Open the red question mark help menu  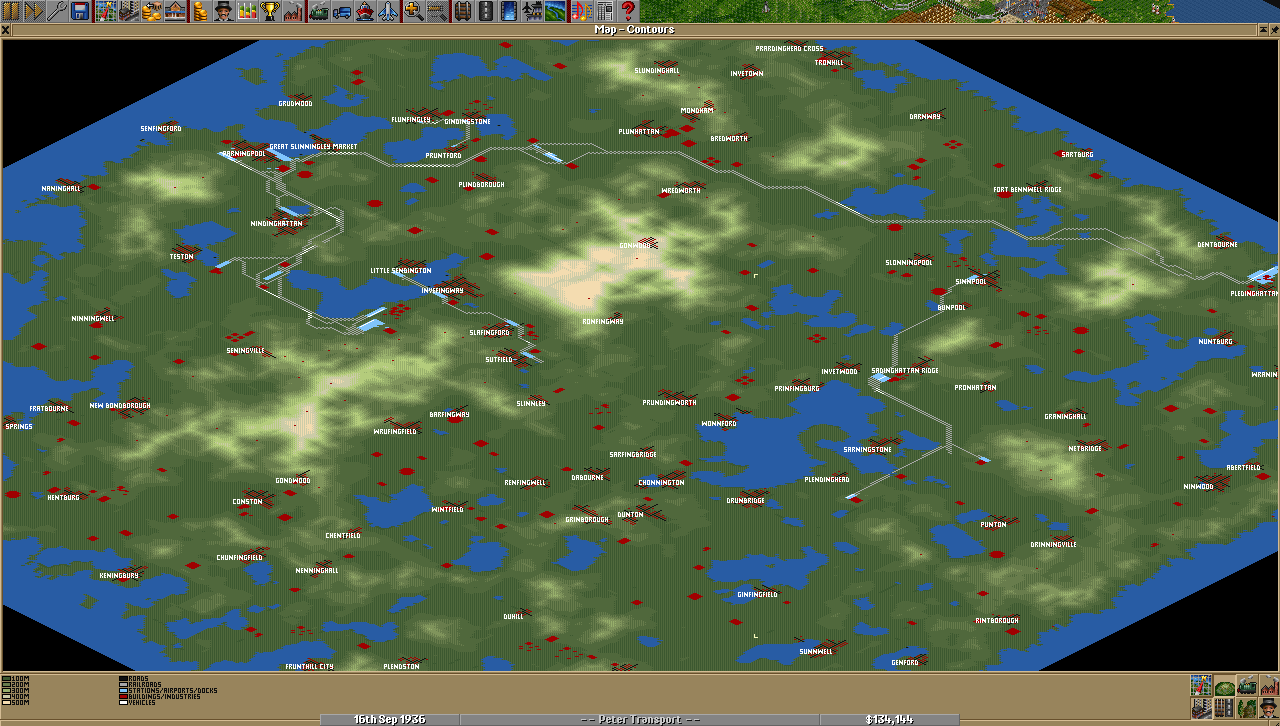pyautogui.click(x=627, y=11)
